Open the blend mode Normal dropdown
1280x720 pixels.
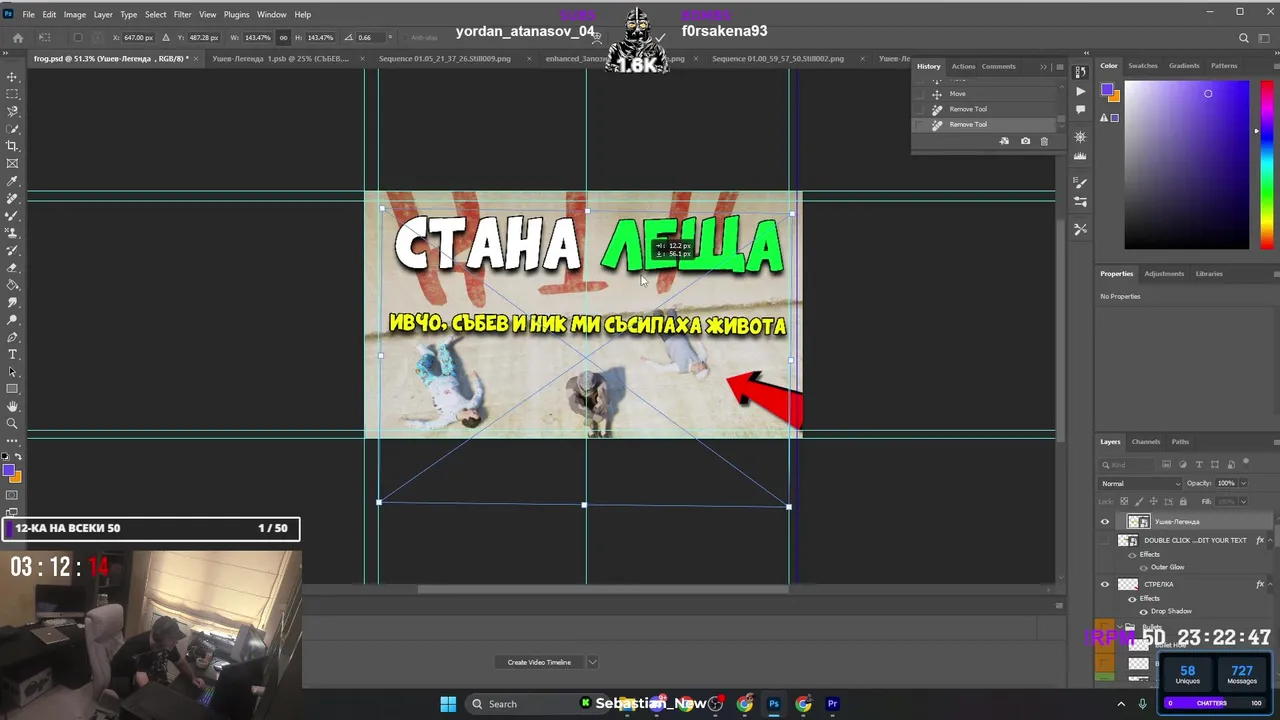pyautogui.click(x=1139, y=483)
